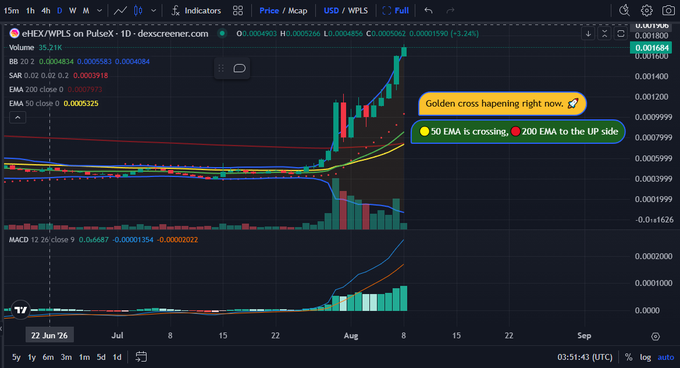Select the W weekly timeframe
This screenshot has width=680, height=368.
(x=72, y=10)
